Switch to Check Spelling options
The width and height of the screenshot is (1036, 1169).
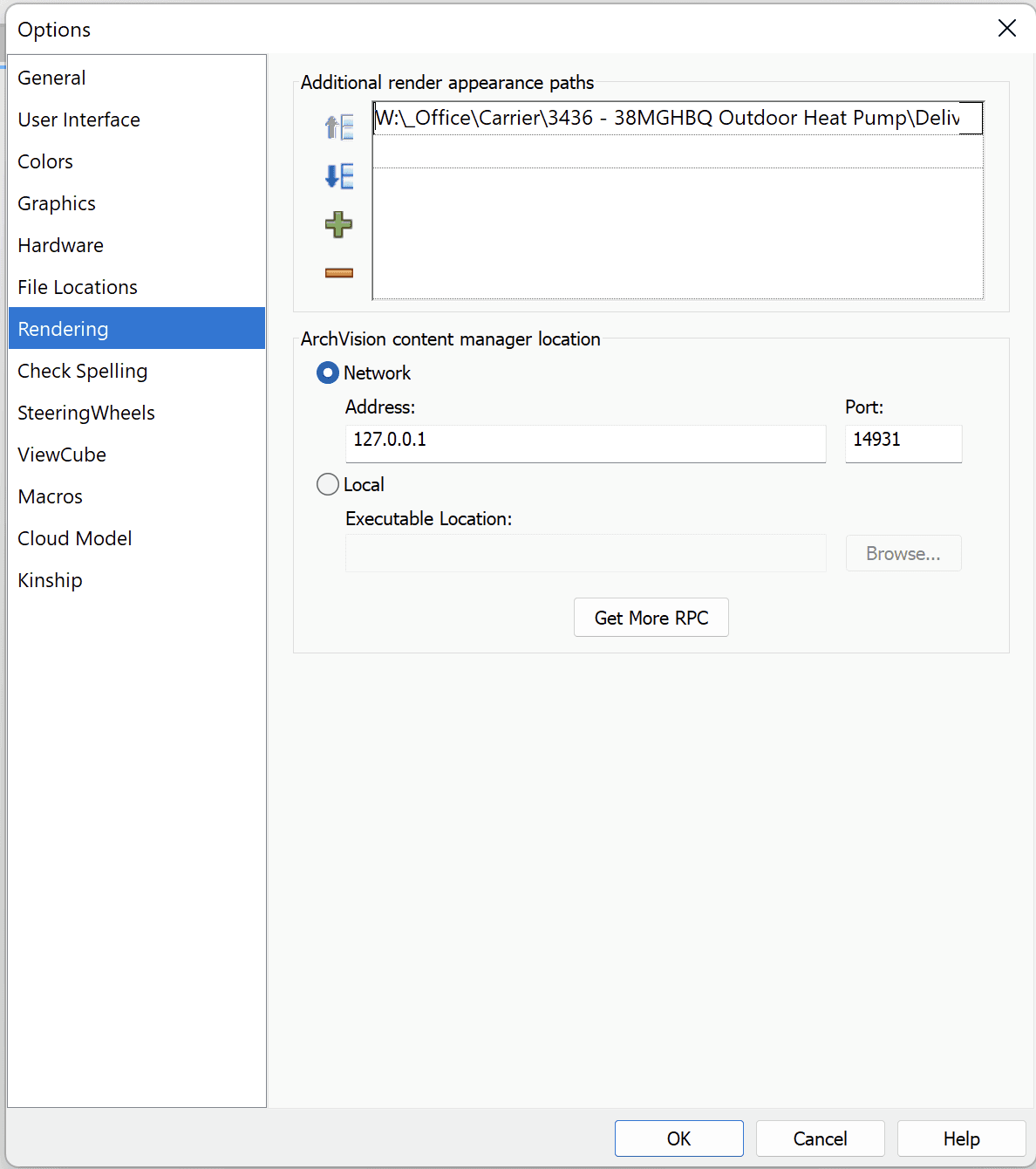(x=82, y=371)
